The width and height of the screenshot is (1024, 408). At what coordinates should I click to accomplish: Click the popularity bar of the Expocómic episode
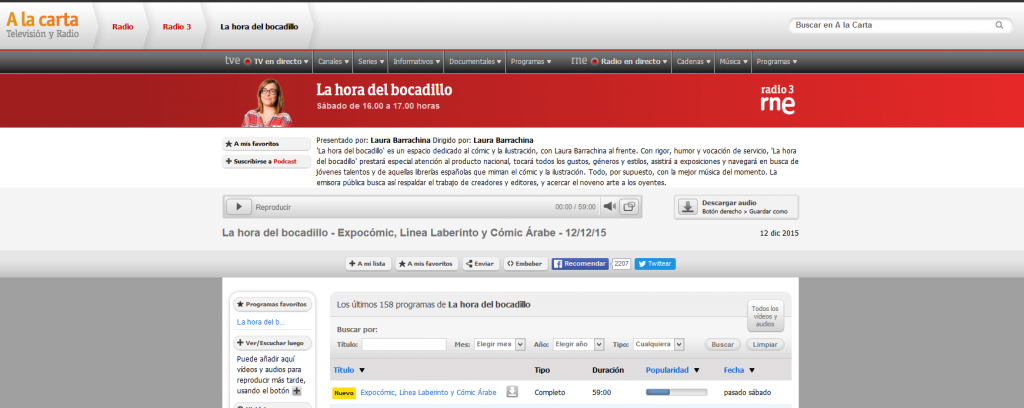pyautogui.click(x=677, y=392)
